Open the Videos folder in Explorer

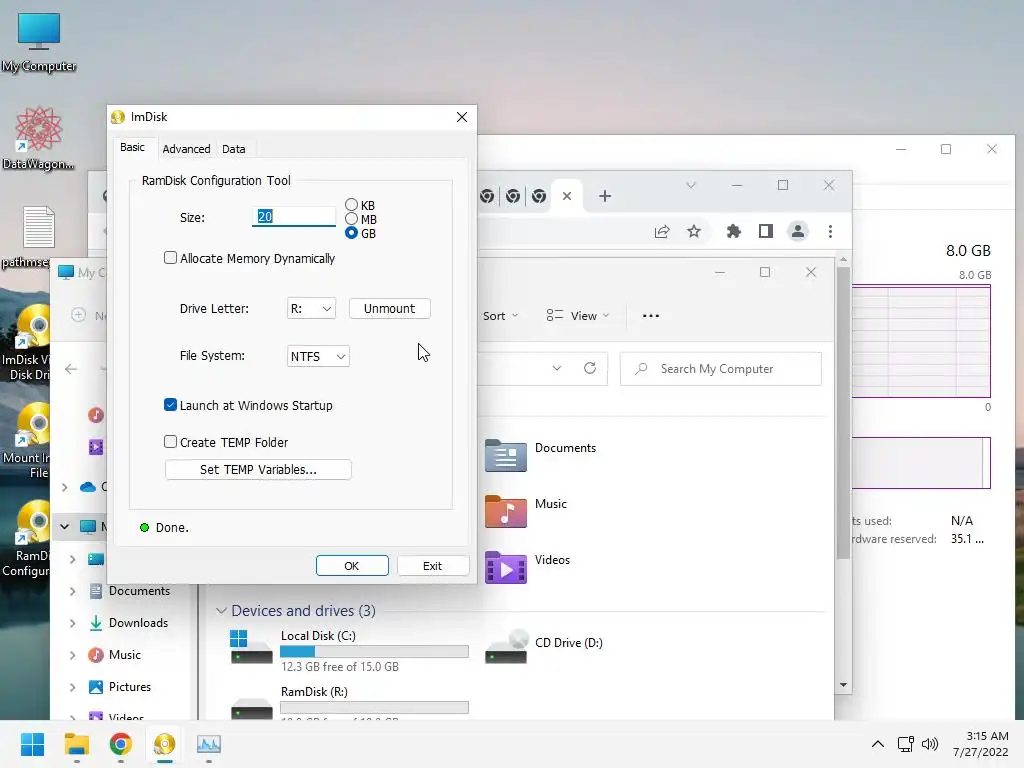click(528, 567)
